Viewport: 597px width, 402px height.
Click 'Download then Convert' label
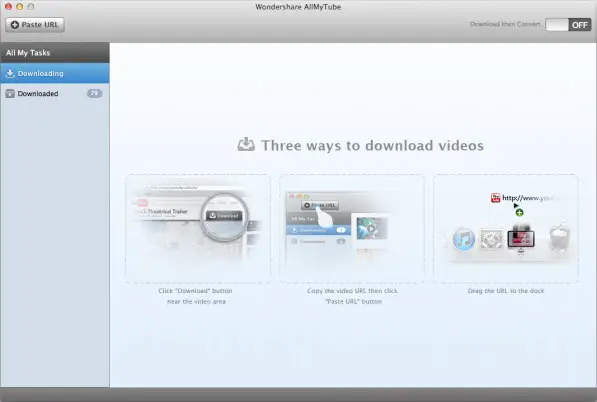pyautogui.click(x=505, y=24)
